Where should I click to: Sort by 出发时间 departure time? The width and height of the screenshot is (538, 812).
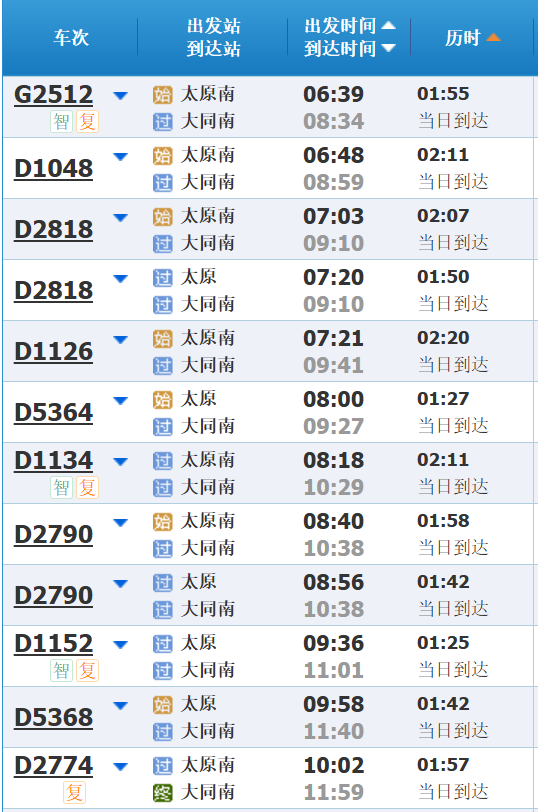pos(350,25)
